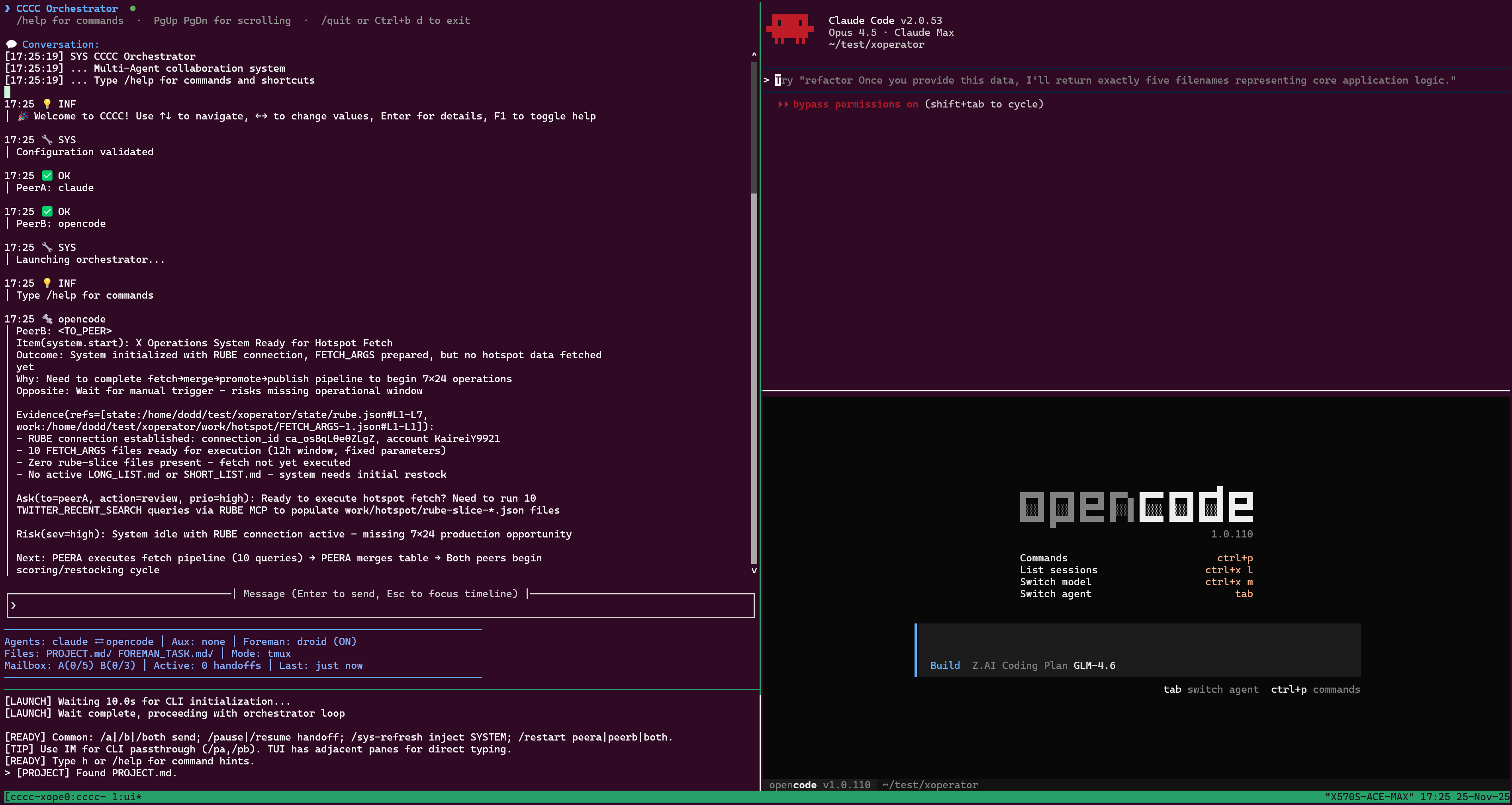Click PROJECT.md✓ in Files status line
1512x805 pixels.
point(78,654)
